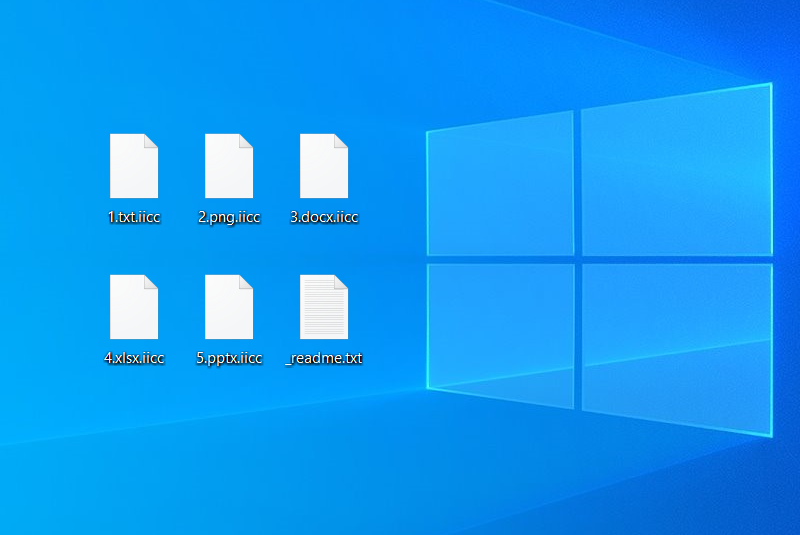Click the "3.docx.iicc" filename text
The width and height of the screenshot is (800, 535).
324,217
